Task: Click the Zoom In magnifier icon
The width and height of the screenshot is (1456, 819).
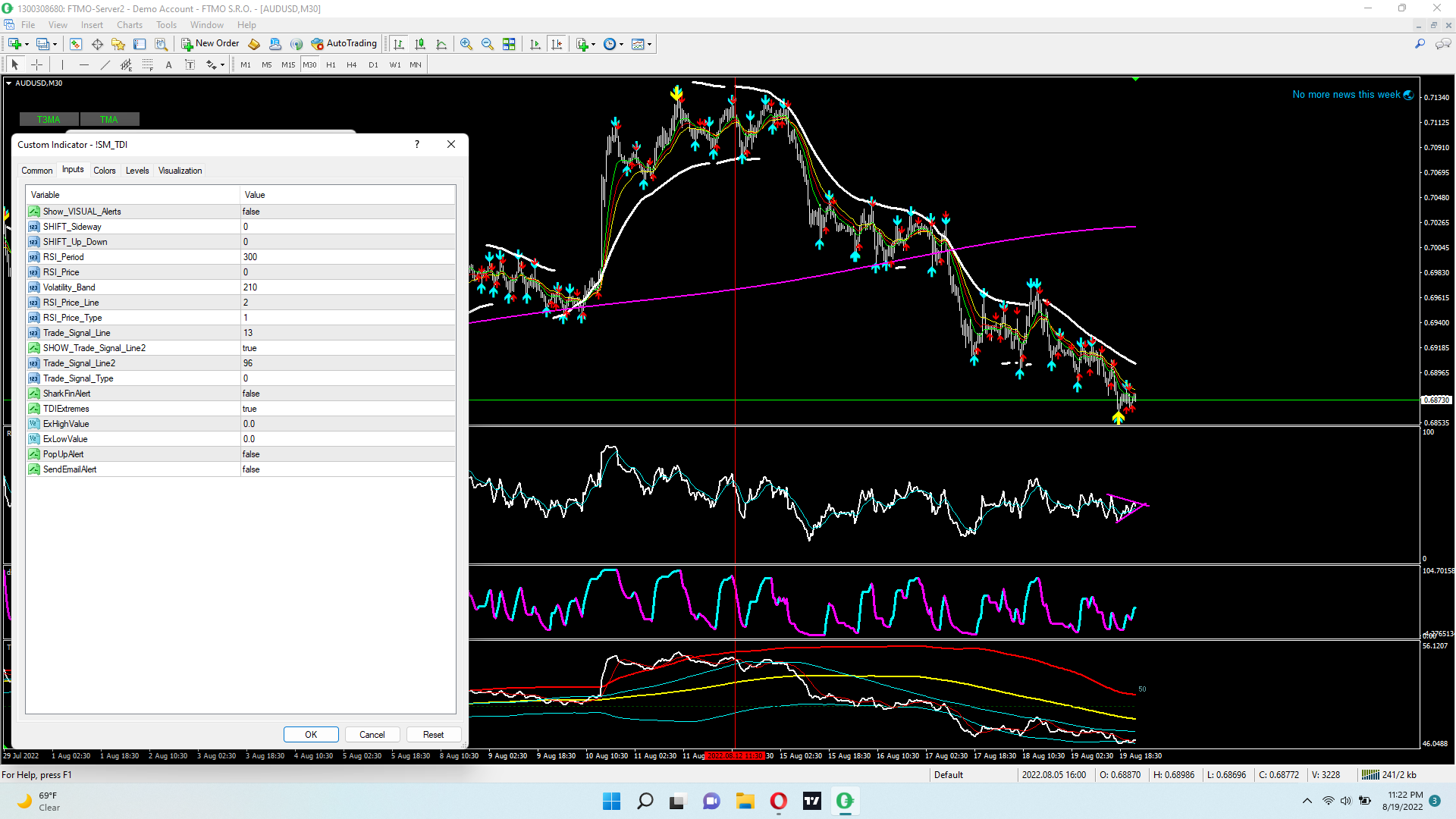Action: pyautogui.click(x=466, y=44)
